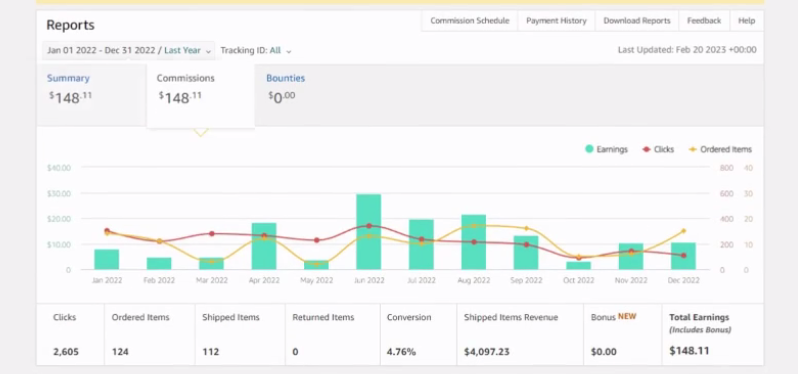View Payment History

[556, 21]
